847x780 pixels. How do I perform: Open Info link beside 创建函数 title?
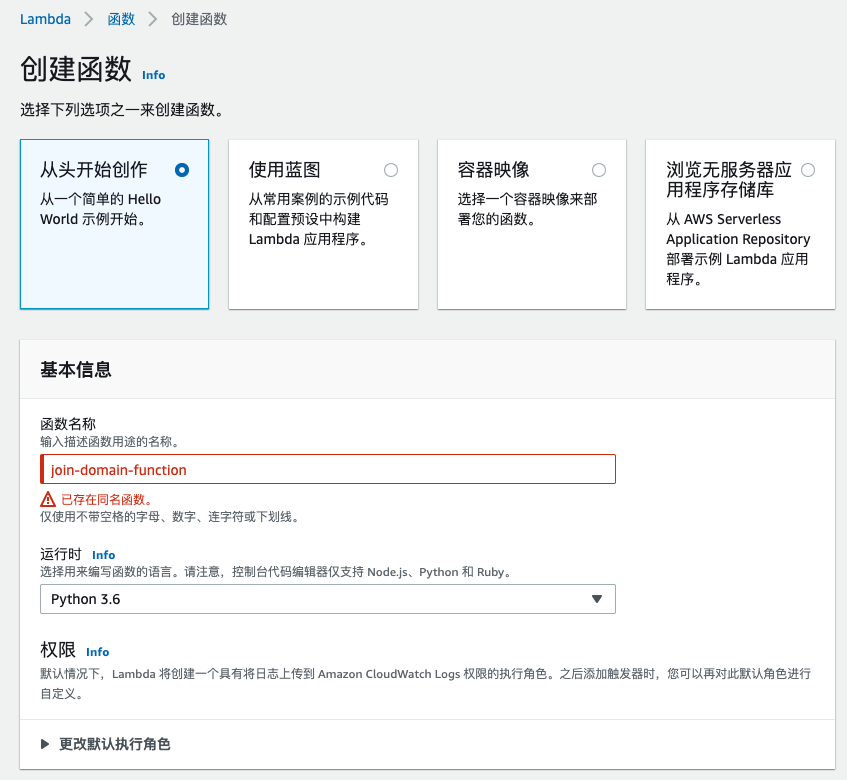(x=153, y=75)
